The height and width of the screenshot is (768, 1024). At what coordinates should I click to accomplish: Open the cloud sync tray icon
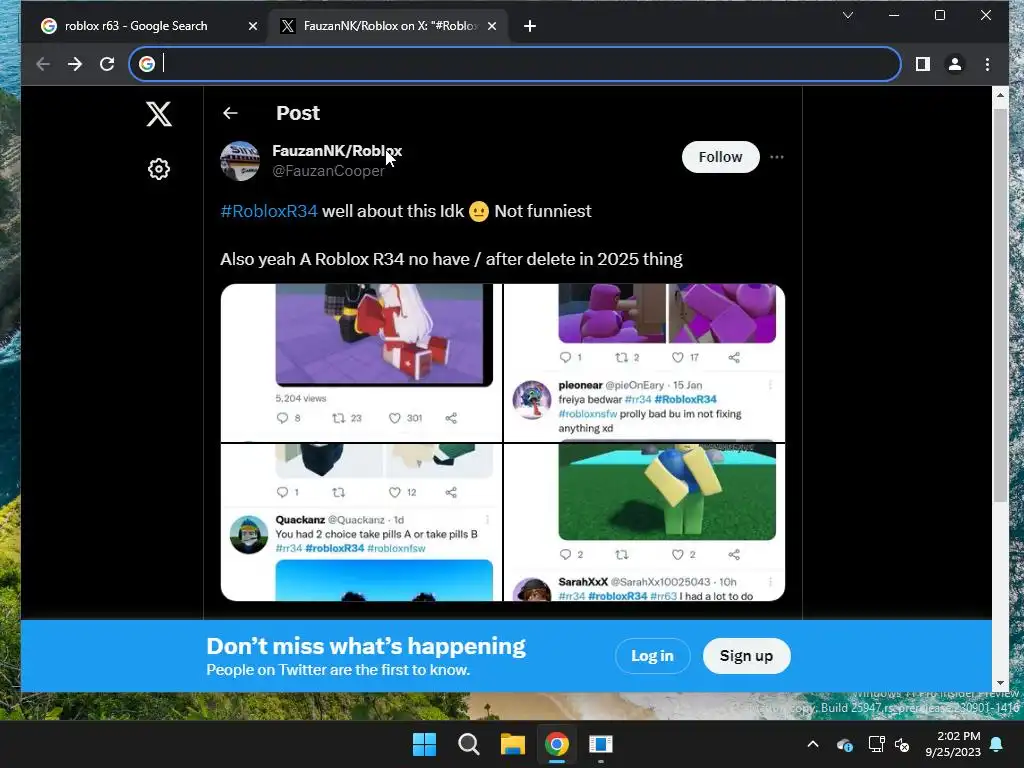(844, 744)
